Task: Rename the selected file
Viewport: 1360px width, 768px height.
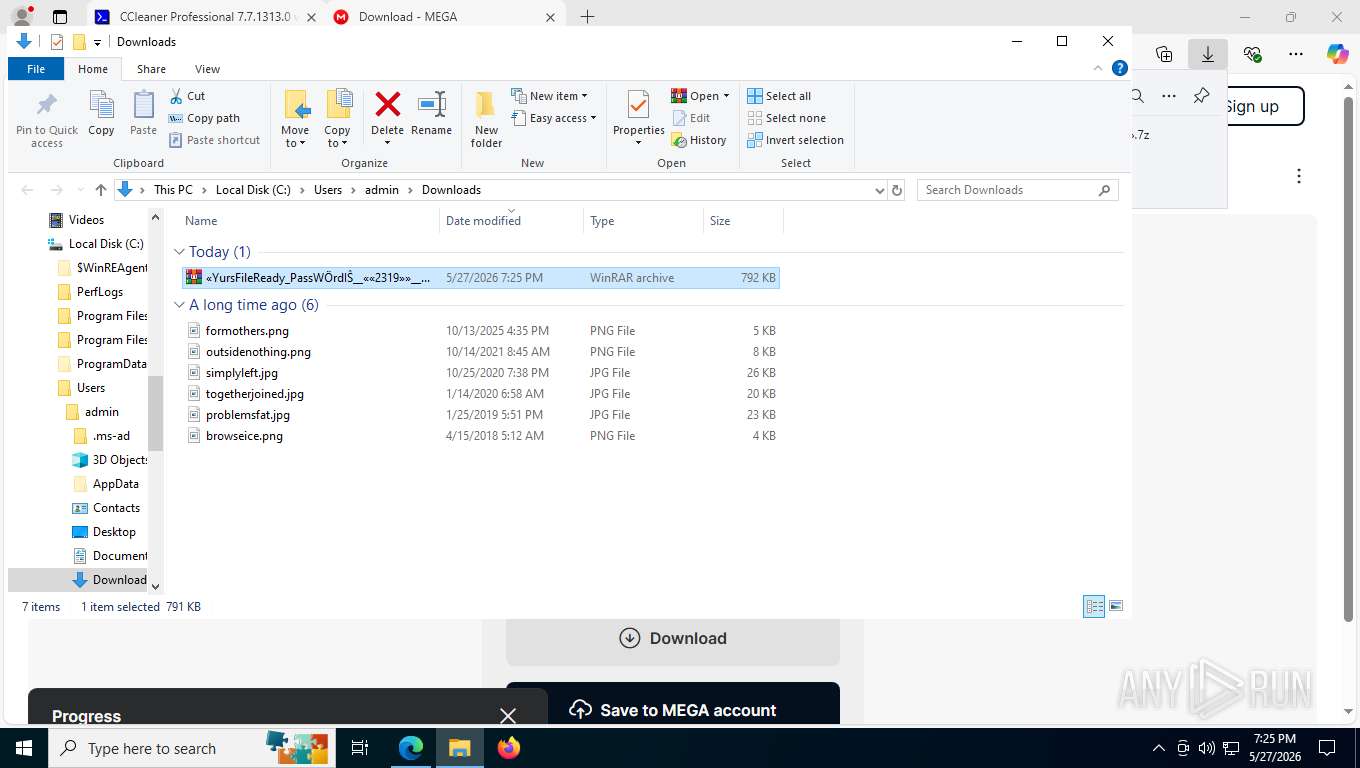Action: [431, 114]
